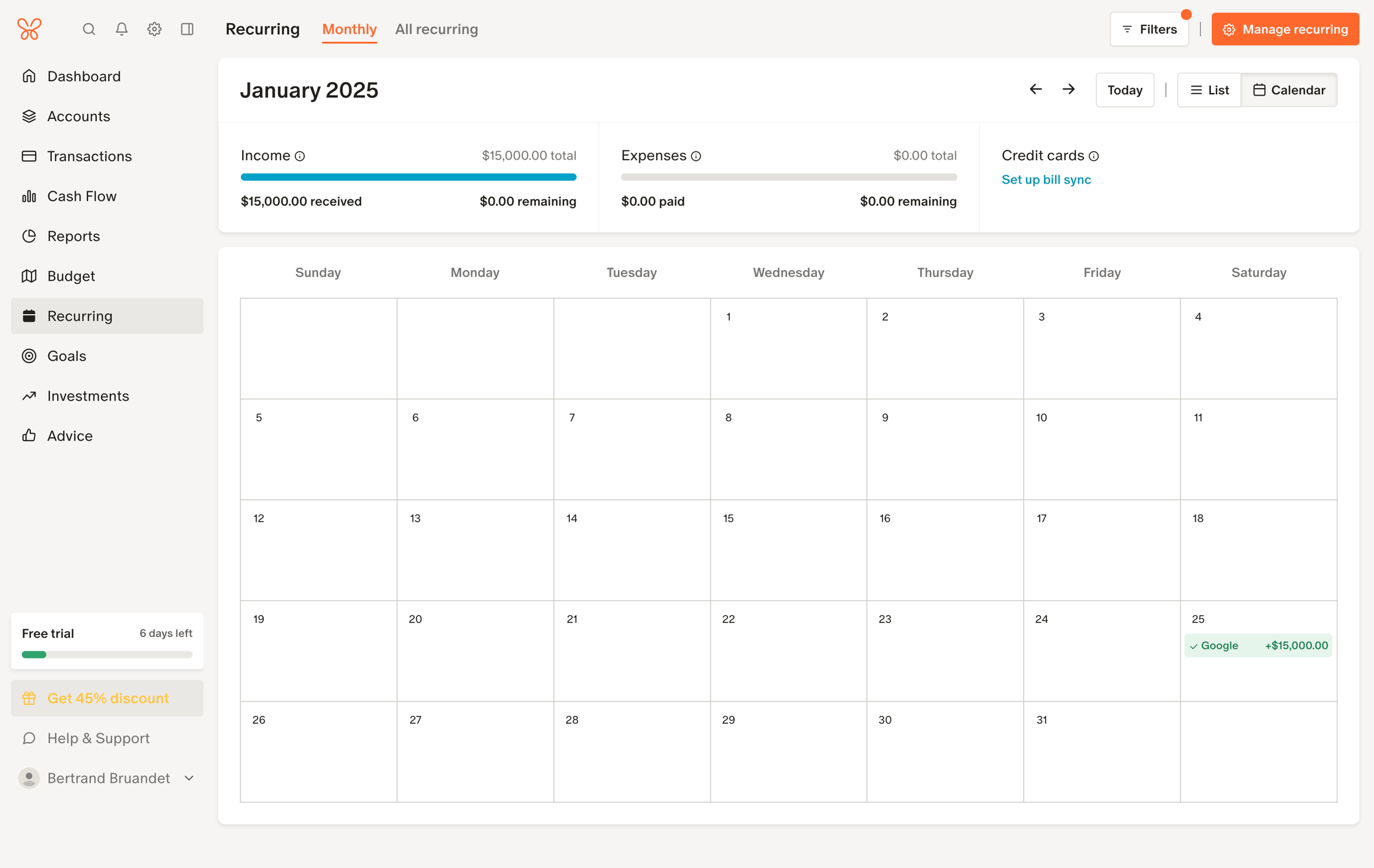The image size is (1374, 868).
Task: Click the Free trial progress bar
Action: pyautogui.click(x=107, y=655)
